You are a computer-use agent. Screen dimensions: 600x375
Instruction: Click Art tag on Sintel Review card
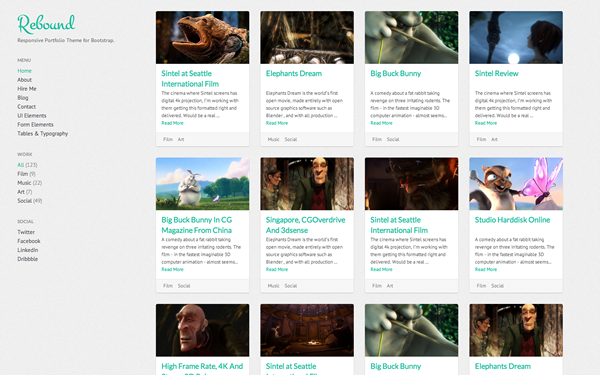pyautogui.click(x=494, y=140)
